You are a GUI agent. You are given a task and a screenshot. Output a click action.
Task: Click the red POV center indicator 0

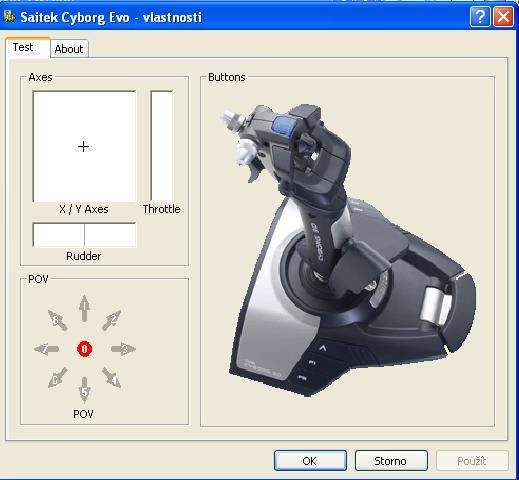[x=84, y=349]
